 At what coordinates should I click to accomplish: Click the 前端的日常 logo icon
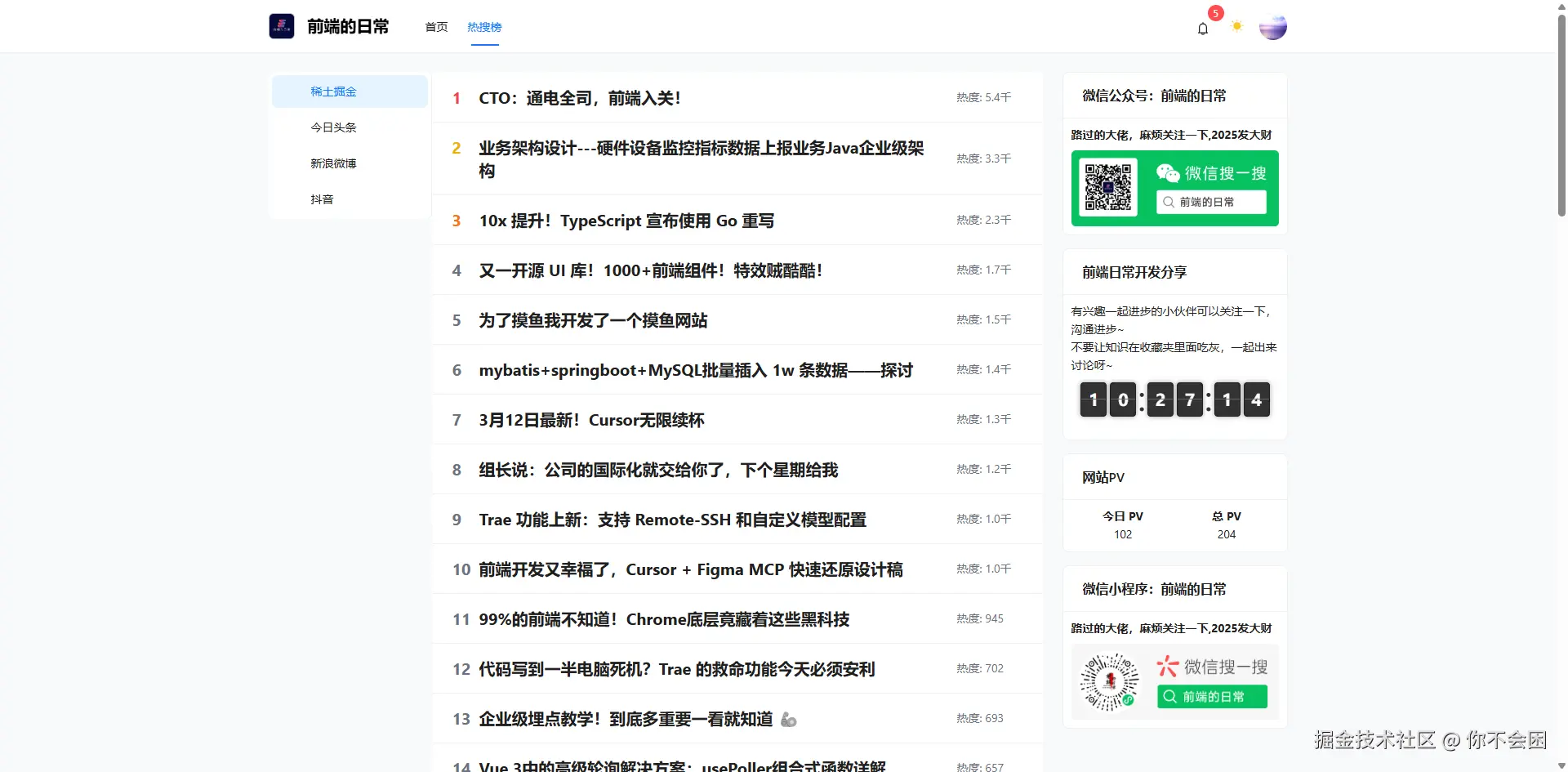pos(282,25)
